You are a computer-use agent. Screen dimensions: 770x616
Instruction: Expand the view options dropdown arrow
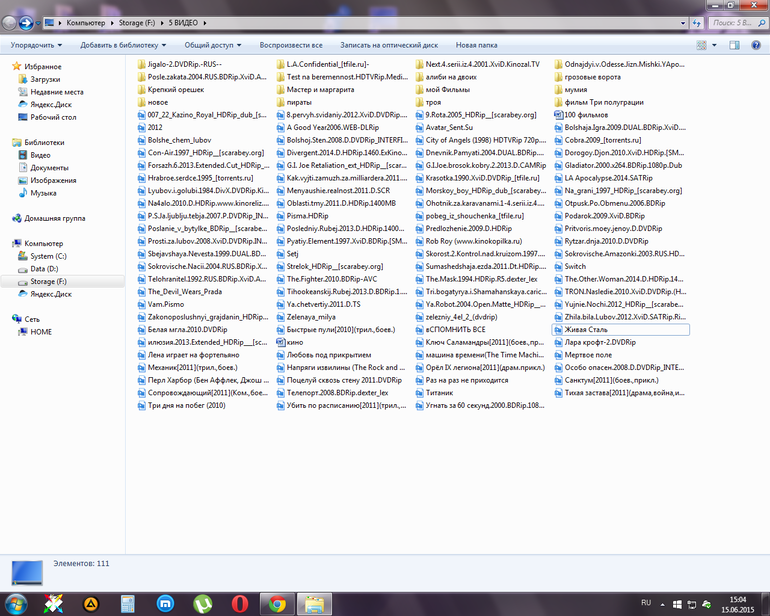pos(714,45)
